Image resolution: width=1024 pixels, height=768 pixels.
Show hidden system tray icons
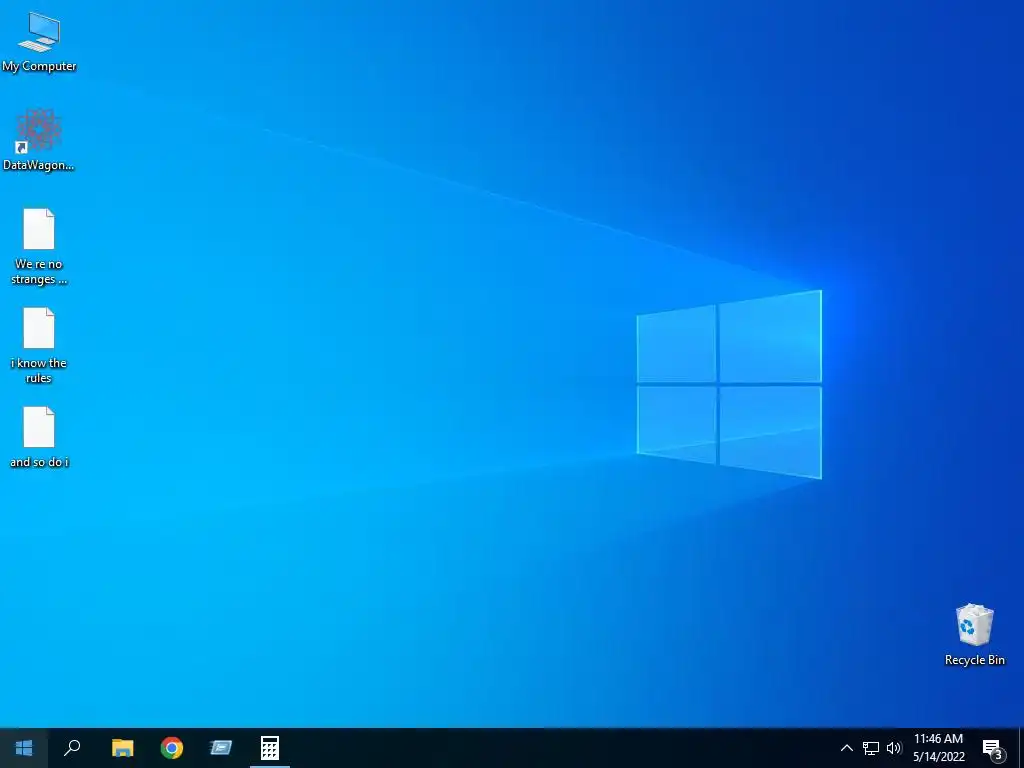(846, 748)
